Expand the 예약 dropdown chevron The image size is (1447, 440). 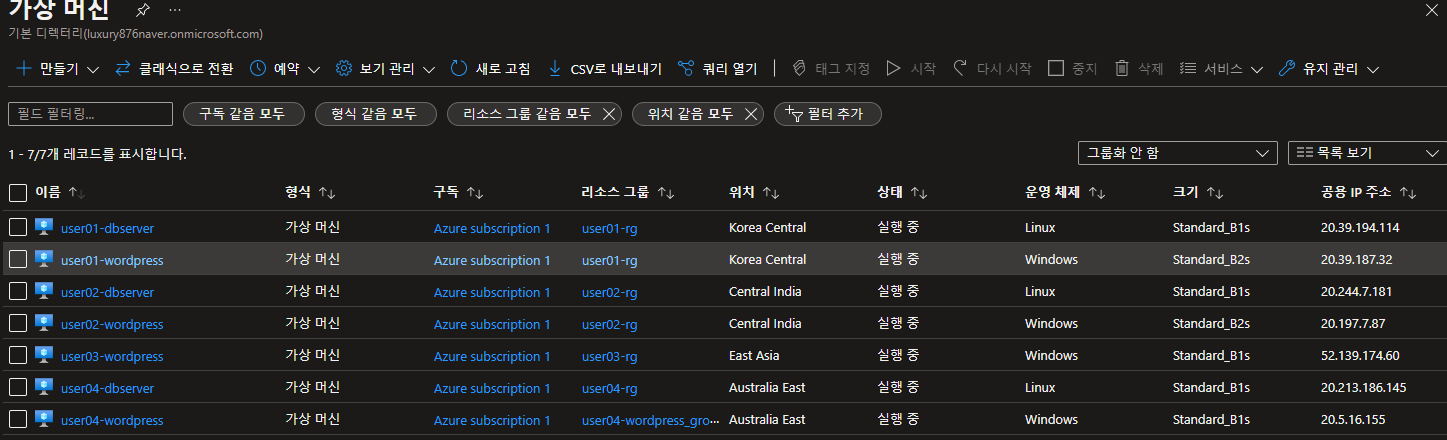tap(313, 69)
